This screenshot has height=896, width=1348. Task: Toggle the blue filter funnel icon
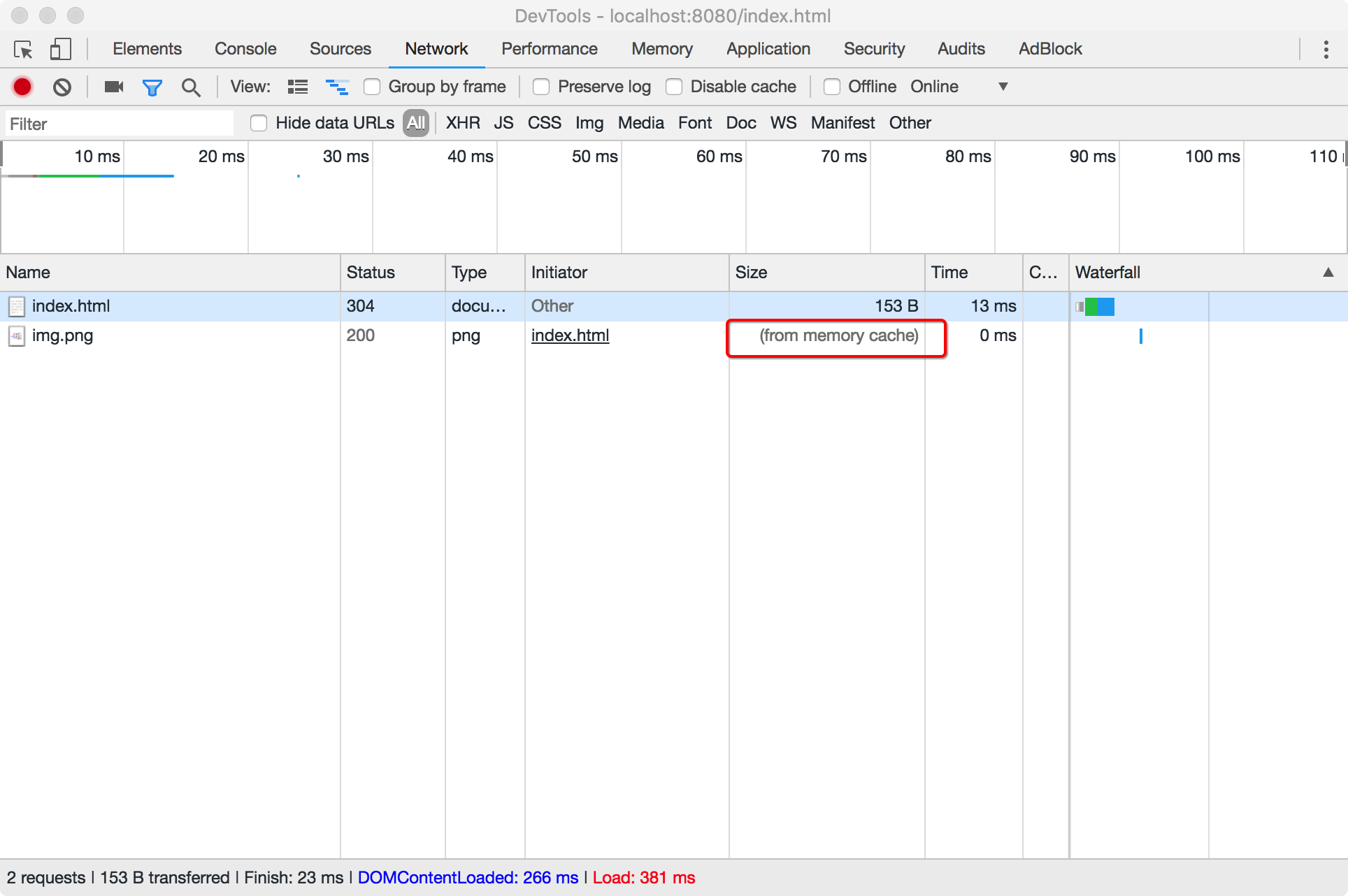tap(152, 87)
